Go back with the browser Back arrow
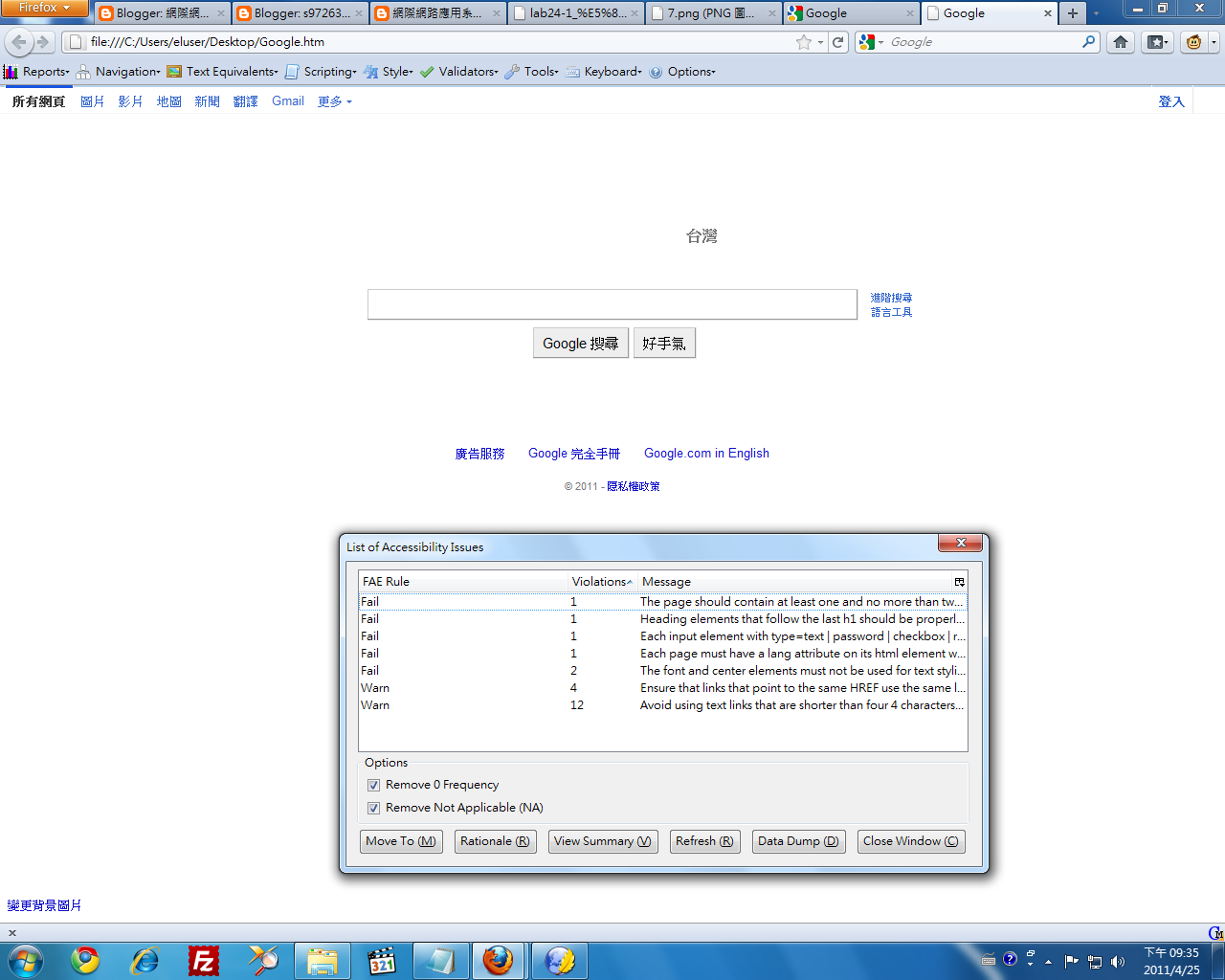1225x980 pixels. (19, 42)
